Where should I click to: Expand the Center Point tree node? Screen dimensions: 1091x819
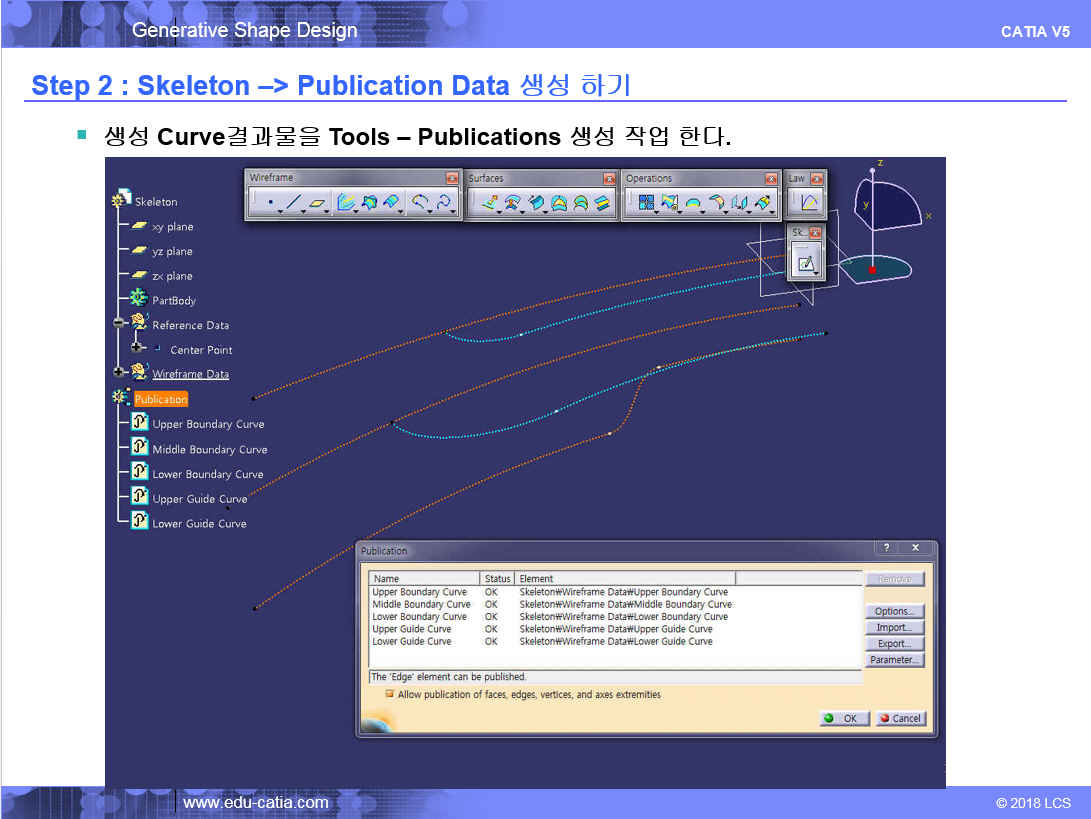(x=138, y=349)
